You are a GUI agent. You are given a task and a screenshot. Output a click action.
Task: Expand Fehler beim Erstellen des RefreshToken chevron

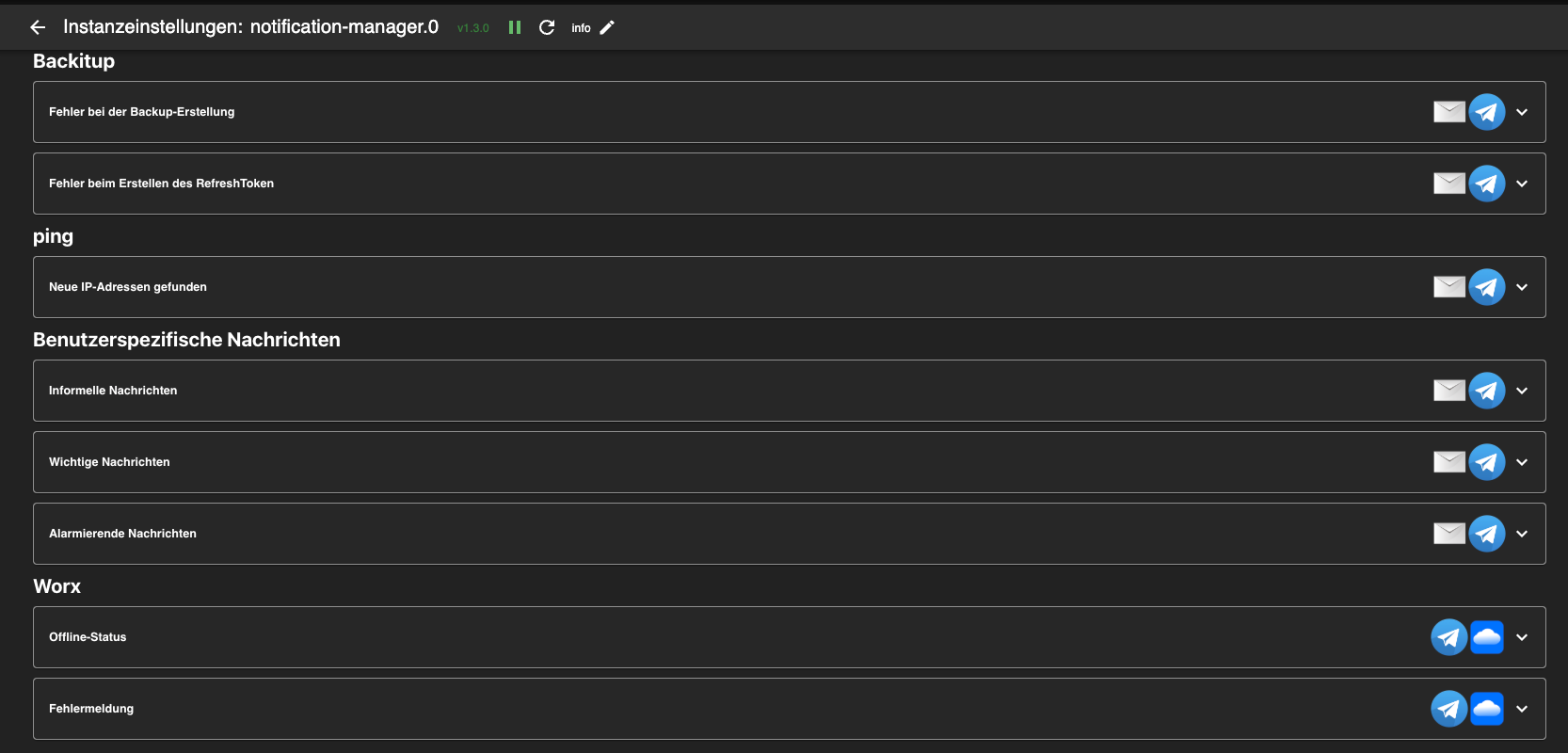click(x=1522, y=184)
